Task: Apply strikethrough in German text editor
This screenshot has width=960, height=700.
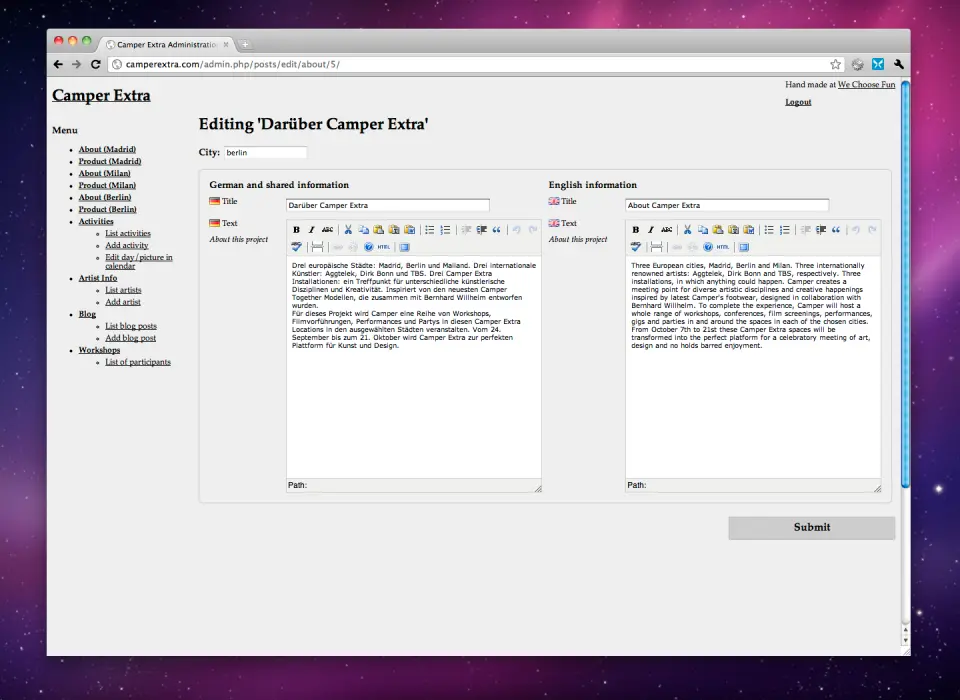Action: pos(328,230)
